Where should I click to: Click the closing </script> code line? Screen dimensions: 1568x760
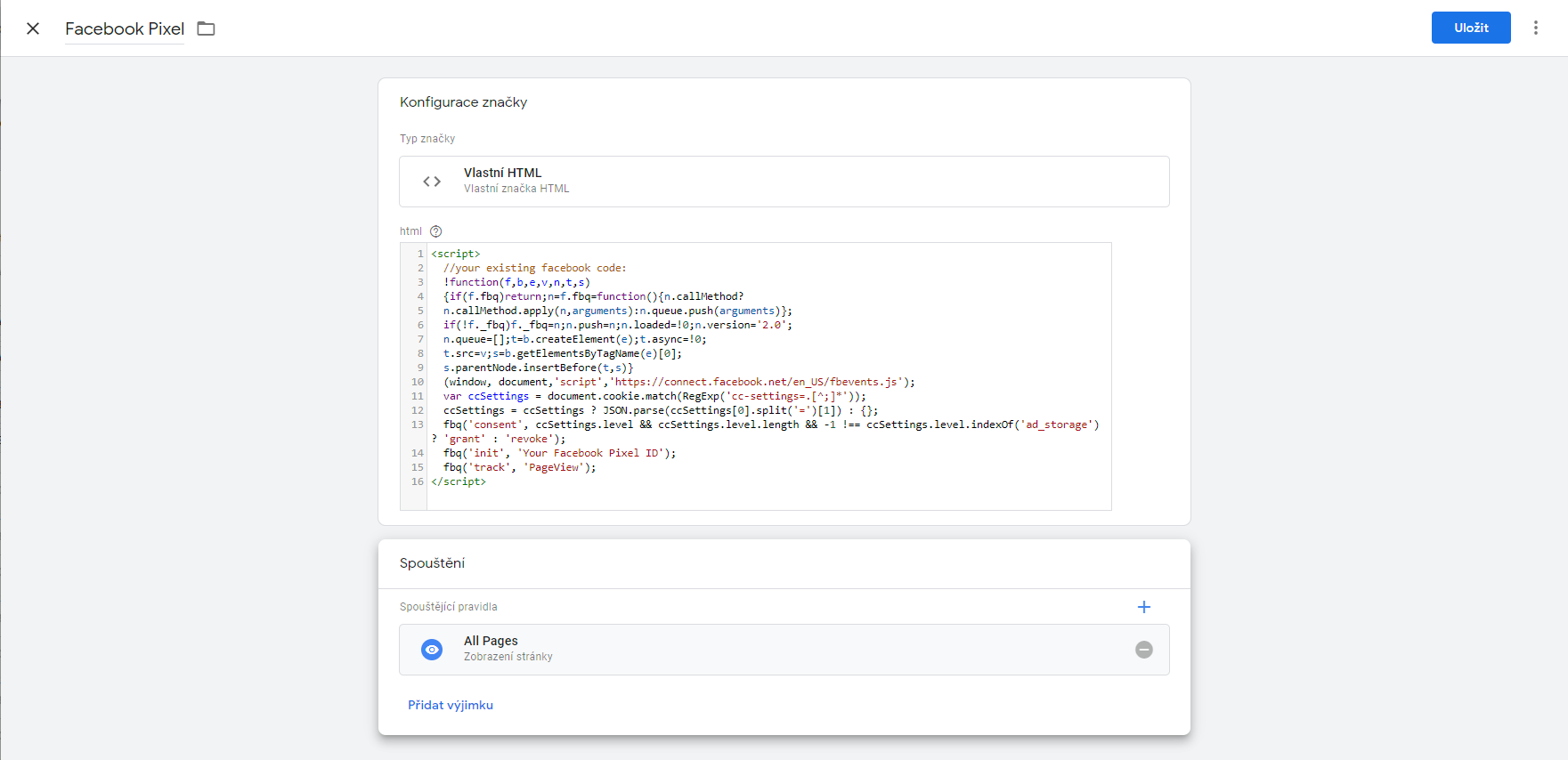coord(459,481)
